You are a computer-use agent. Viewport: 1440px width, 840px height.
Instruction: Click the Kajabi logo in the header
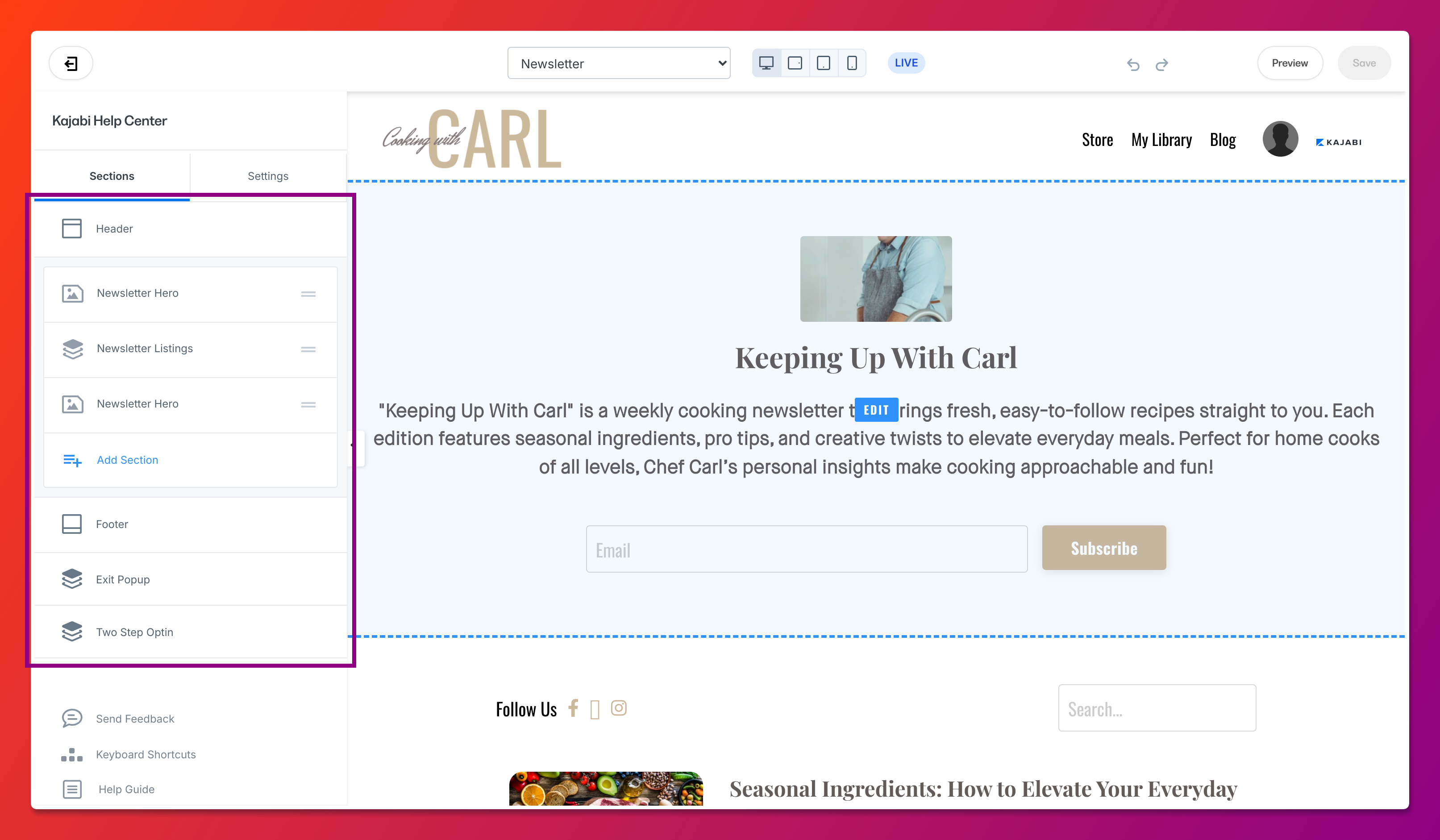[1338, 142]
